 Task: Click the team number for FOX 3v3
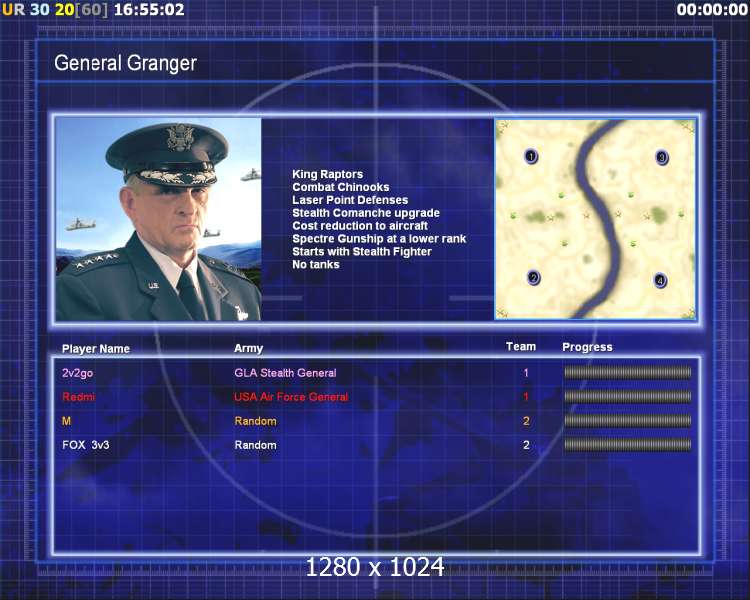pyautogui.click(x=526, y=445)
